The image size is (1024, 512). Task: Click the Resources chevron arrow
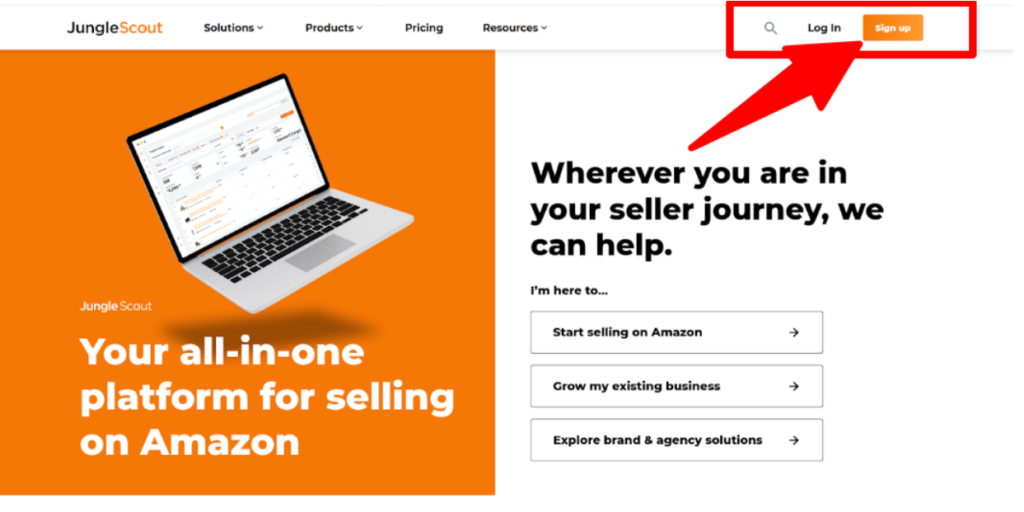[x=544, y=28]
